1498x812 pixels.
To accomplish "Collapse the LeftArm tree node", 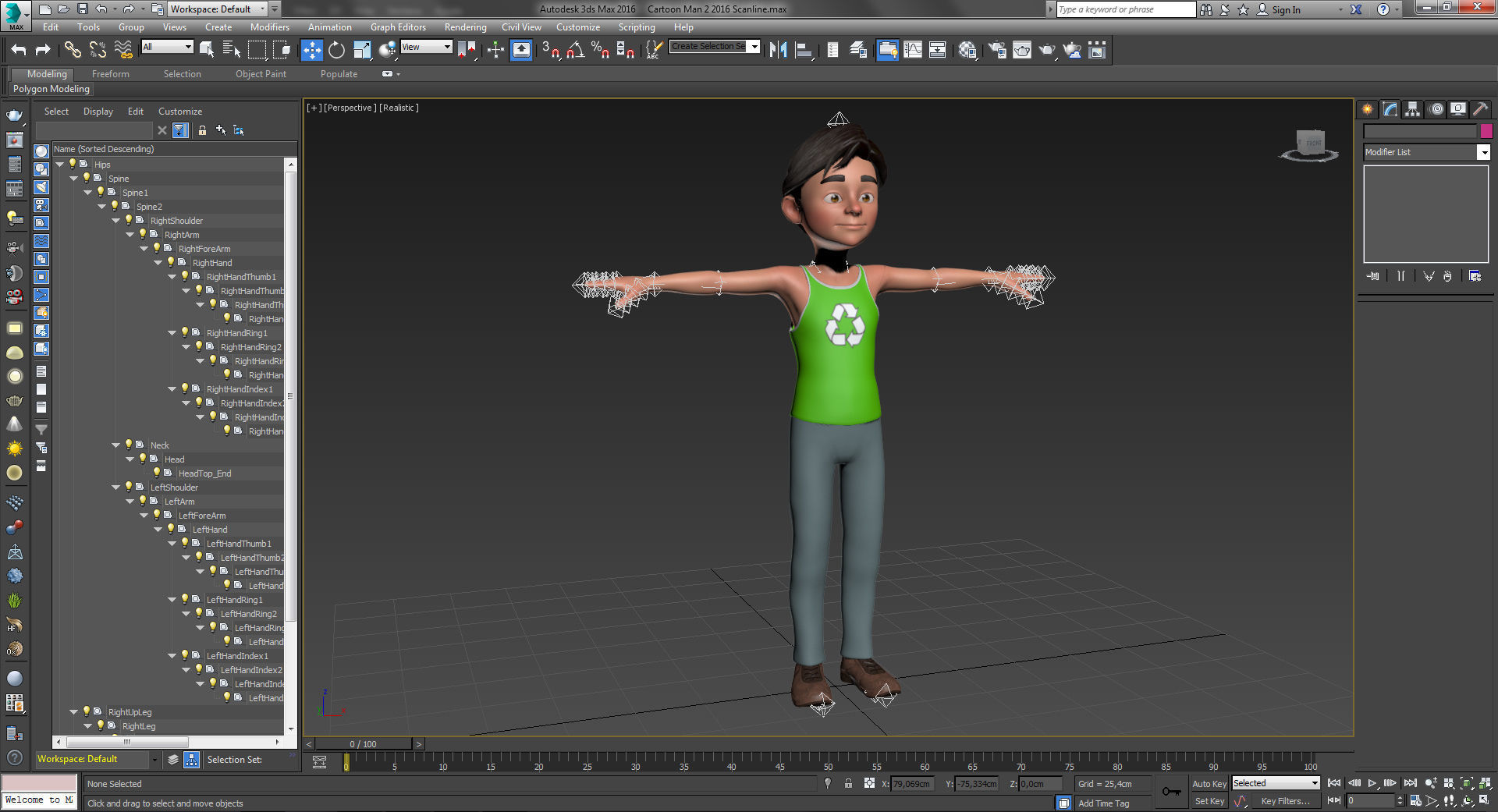I will [x=130, y=502].
